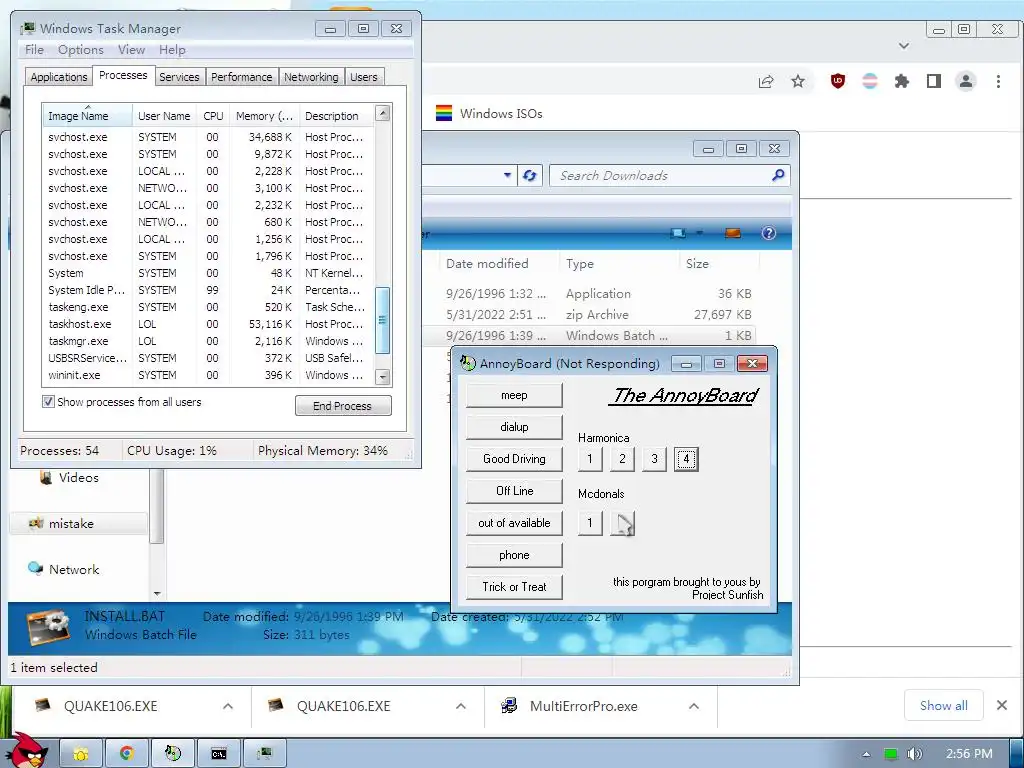Click the Windows ISOs rainbow flag icon

point(444,113)
